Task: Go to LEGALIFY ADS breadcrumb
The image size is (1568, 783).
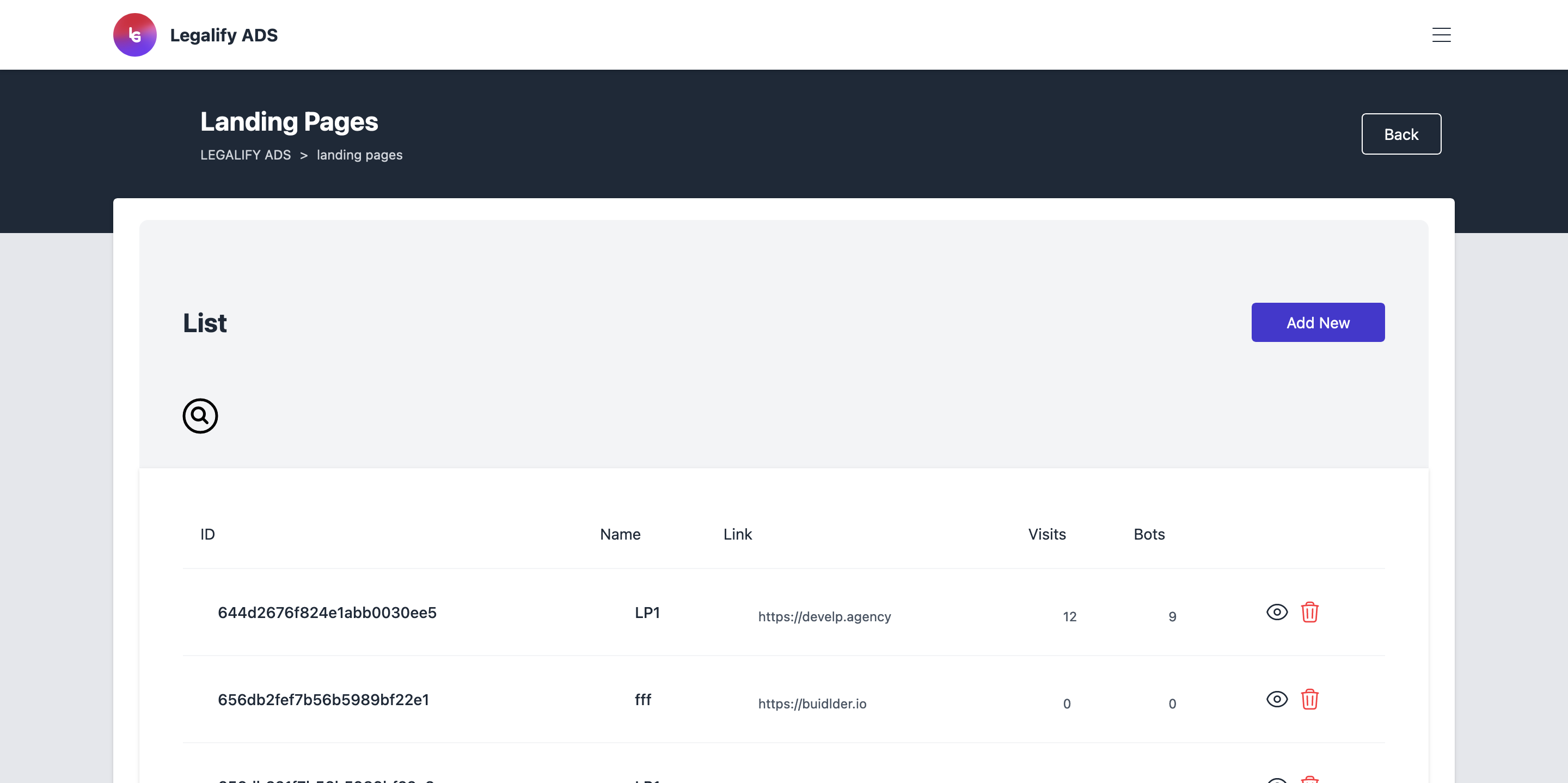Action: pyautogui.click(x=246, y=155)
